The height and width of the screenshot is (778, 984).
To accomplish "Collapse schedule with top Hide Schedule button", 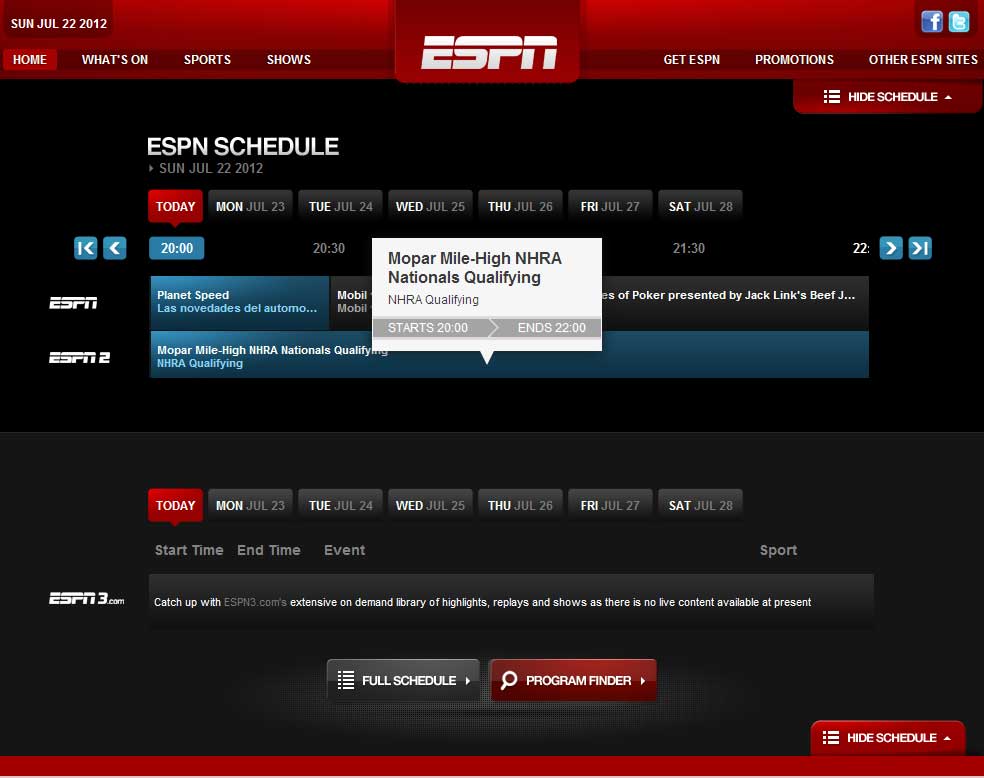I will coord(887,97).
